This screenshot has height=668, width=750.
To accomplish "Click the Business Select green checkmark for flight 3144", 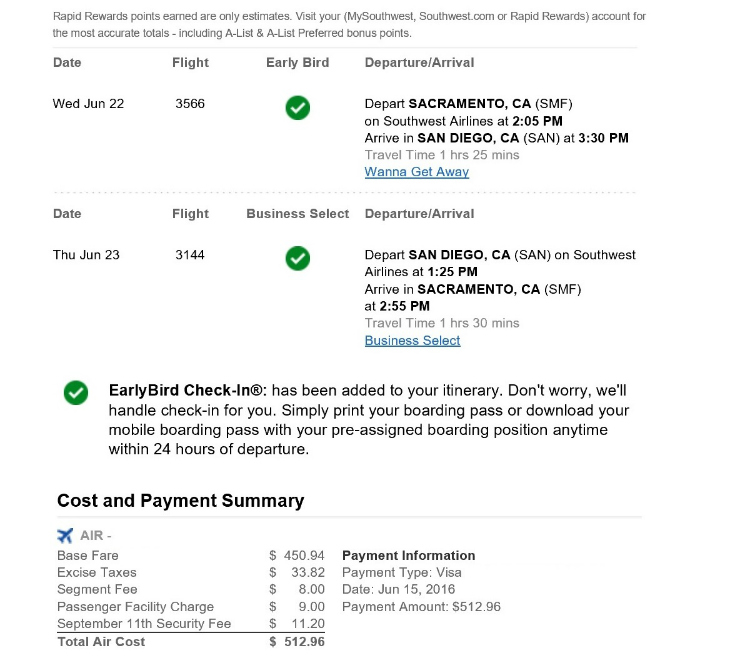I will pyautogui.click(x=297, y=259).
